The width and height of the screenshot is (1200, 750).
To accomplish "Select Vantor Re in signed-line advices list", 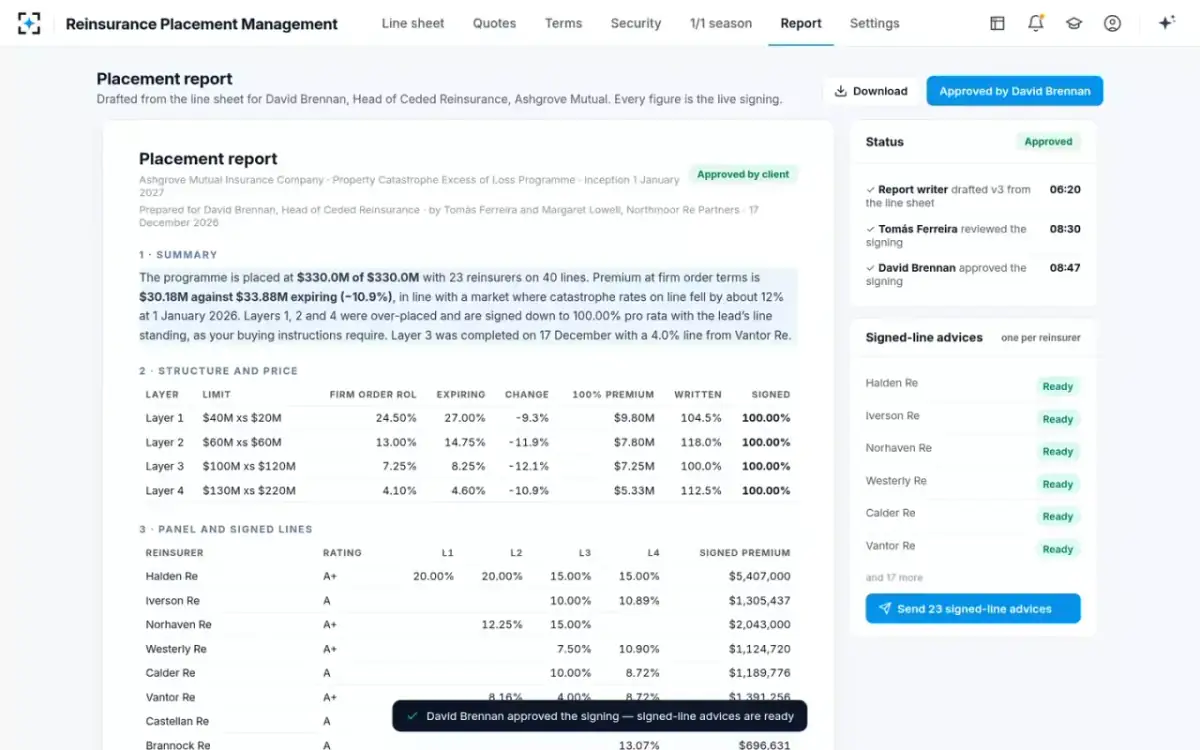I will (x=890, y=546).
